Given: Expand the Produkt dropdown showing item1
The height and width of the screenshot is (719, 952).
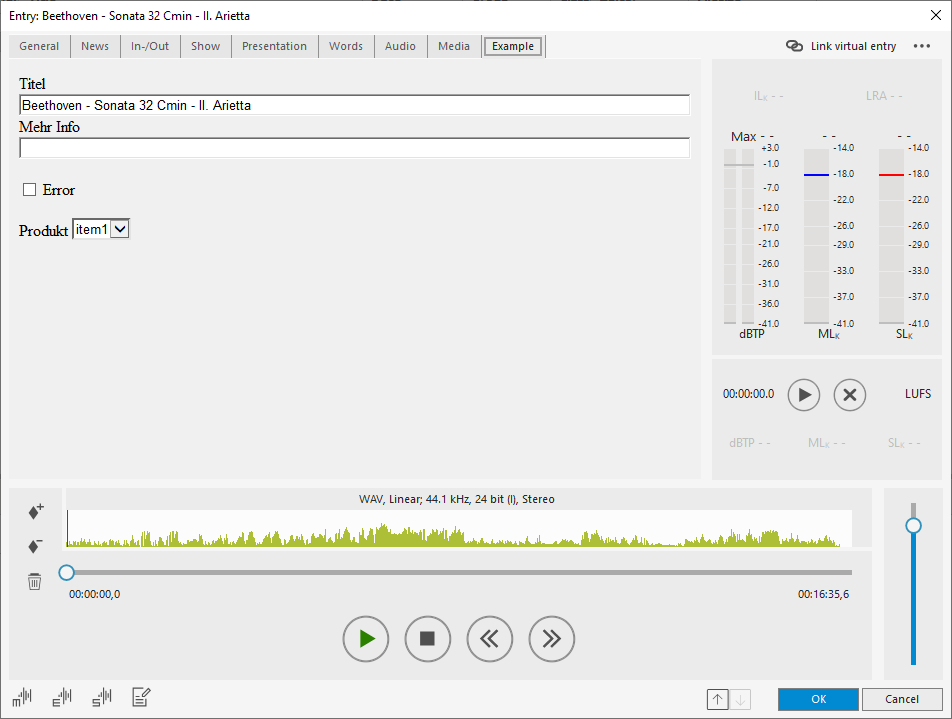Looking at the screenshot, I should [119, 229].
